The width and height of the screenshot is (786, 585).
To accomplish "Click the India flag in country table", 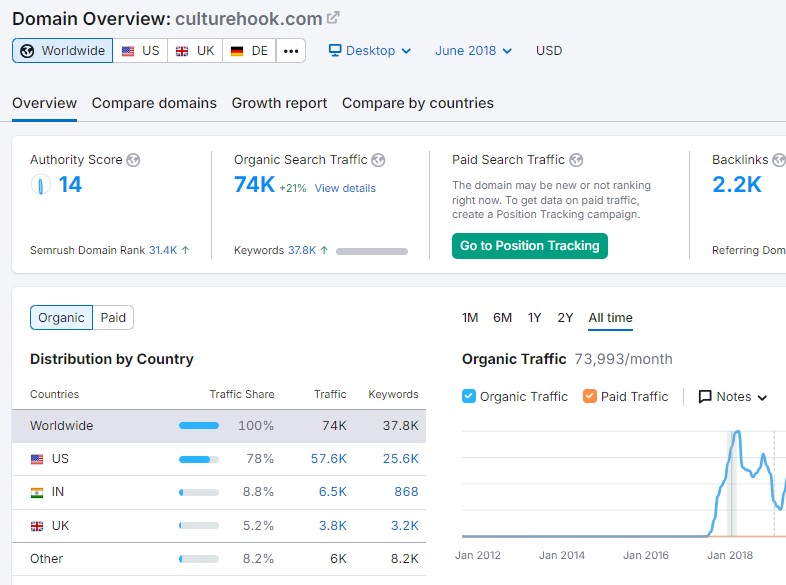I will coord(37,492).
